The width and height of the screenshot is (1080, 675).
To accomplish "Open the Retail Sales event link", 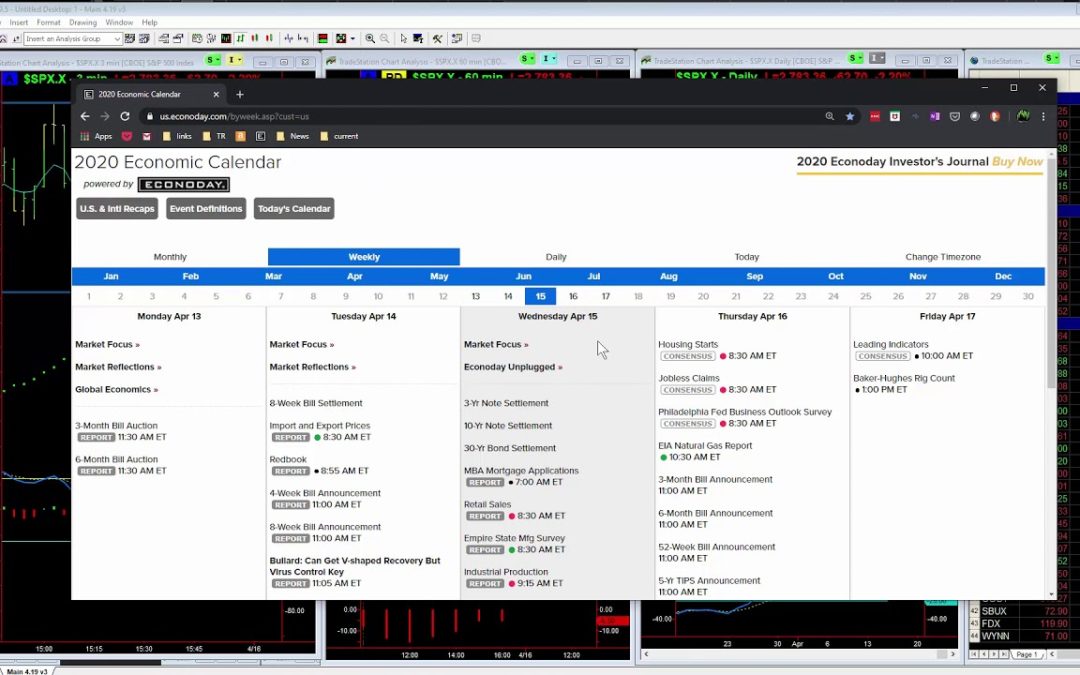I will tap(487, 504).
